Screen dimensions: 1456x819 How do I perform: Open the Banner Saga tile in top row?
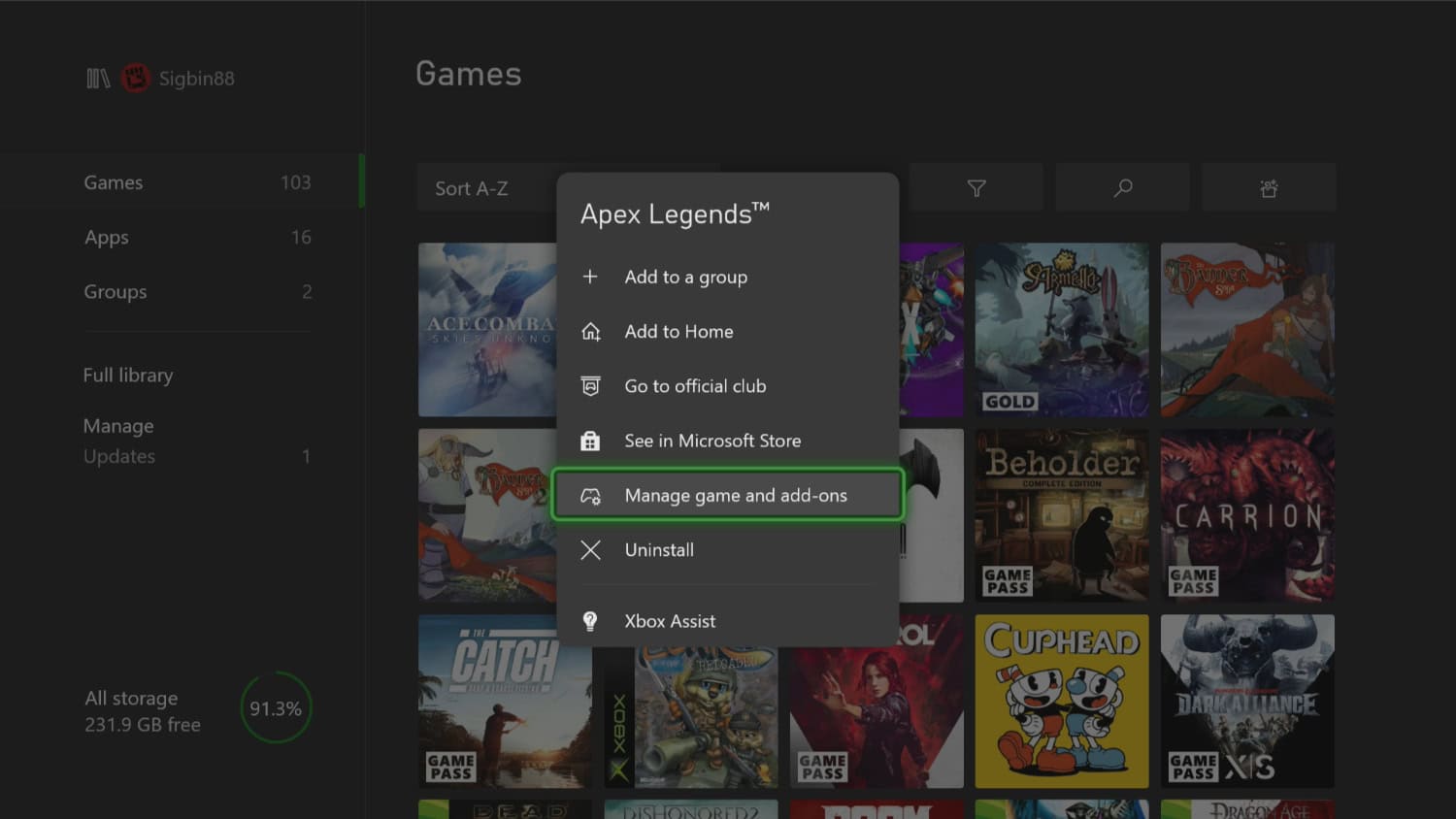coord(1247,330)
